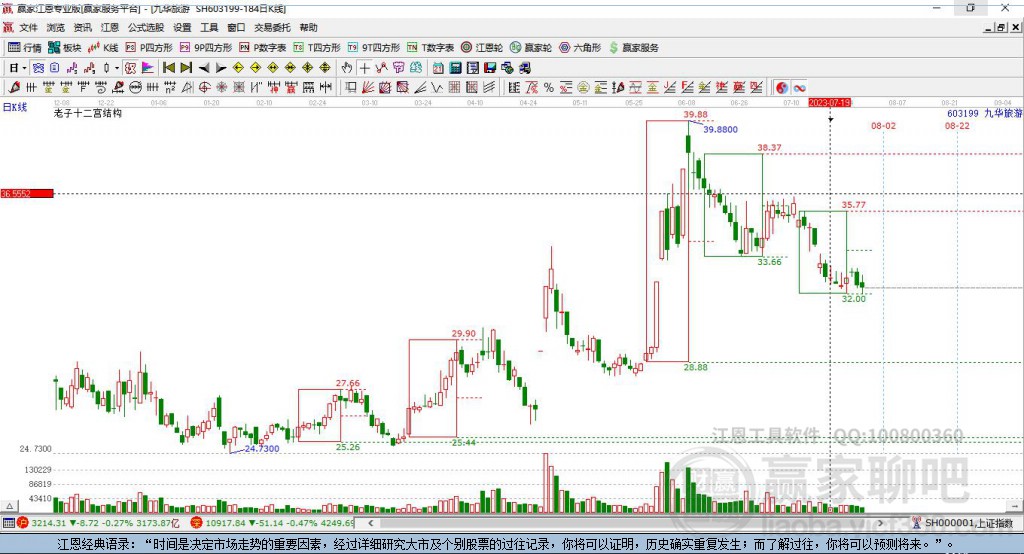Open the 六角形 (hexagon) tool

(x=580, y=48)
